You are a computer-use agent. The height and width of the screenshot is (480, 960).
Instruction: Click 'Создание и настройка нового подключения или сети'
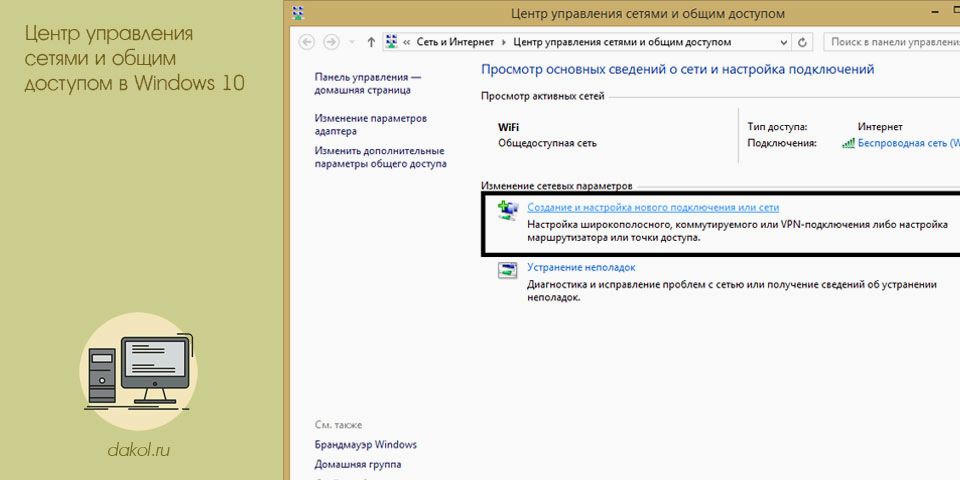pyautogui.click(x=653, y=208)
